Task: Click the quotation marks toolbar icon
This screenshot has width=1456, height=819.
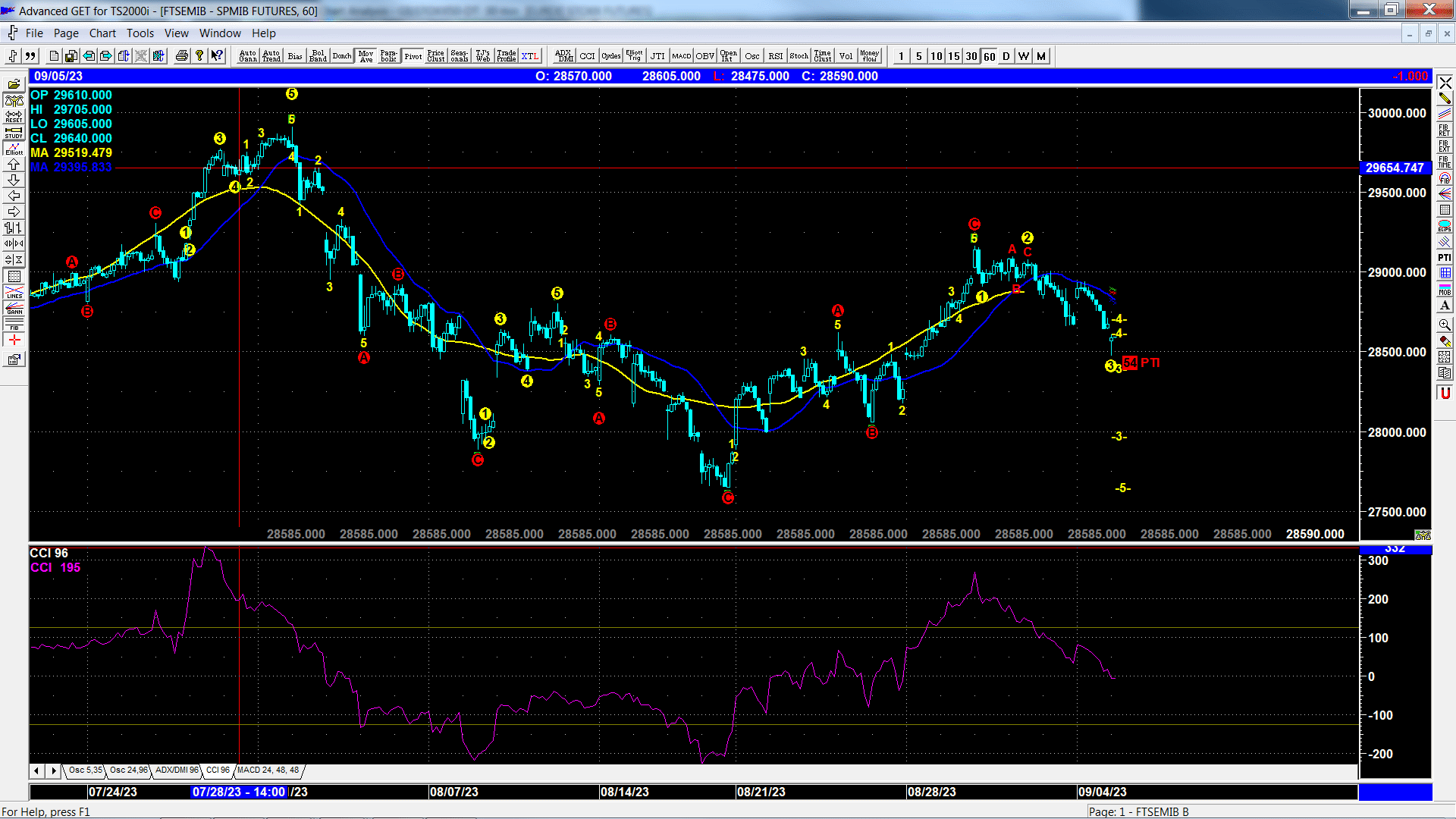Action: click(30, 56)
